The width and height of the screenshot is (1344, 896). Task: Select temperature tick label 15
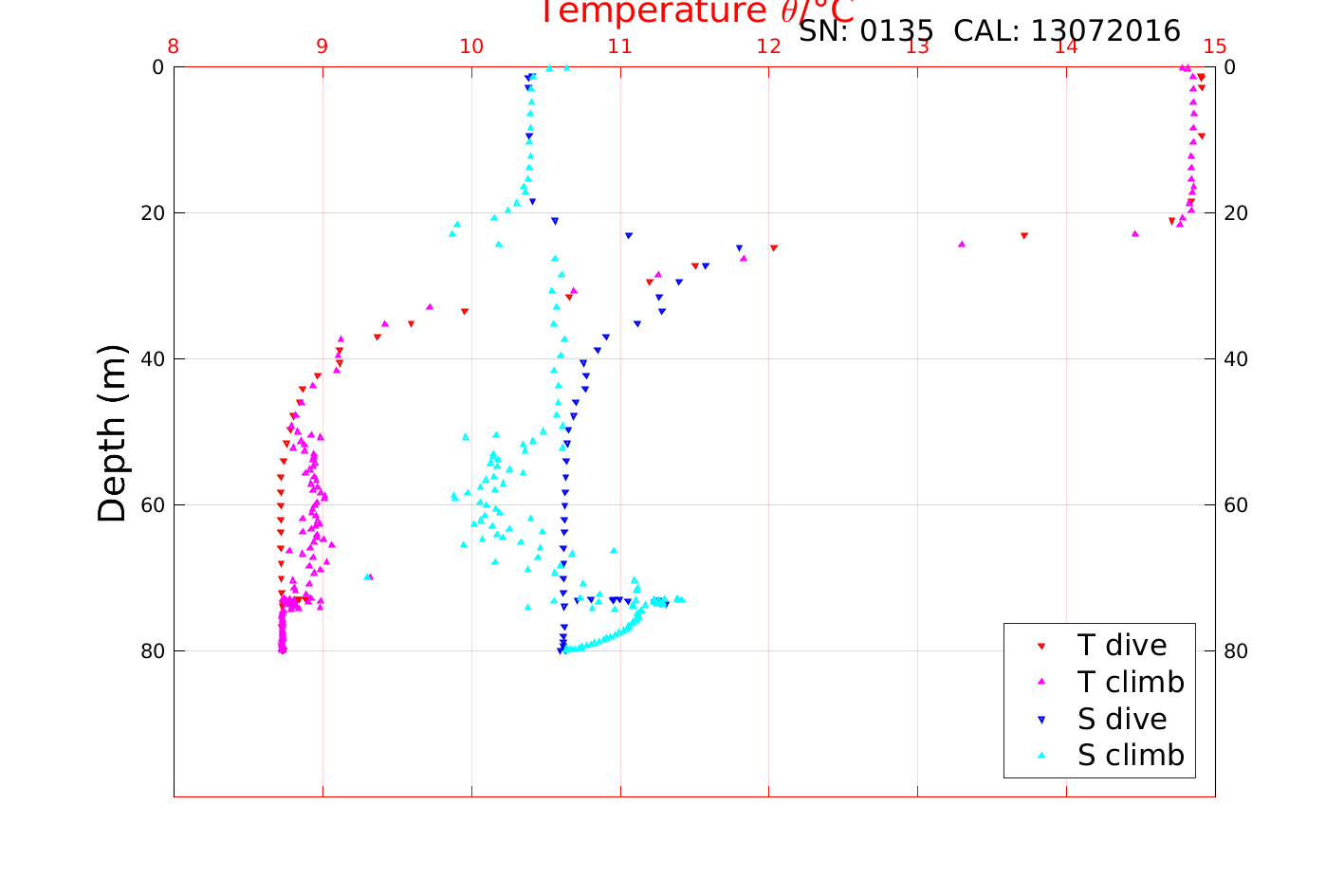coord(1215,46)
